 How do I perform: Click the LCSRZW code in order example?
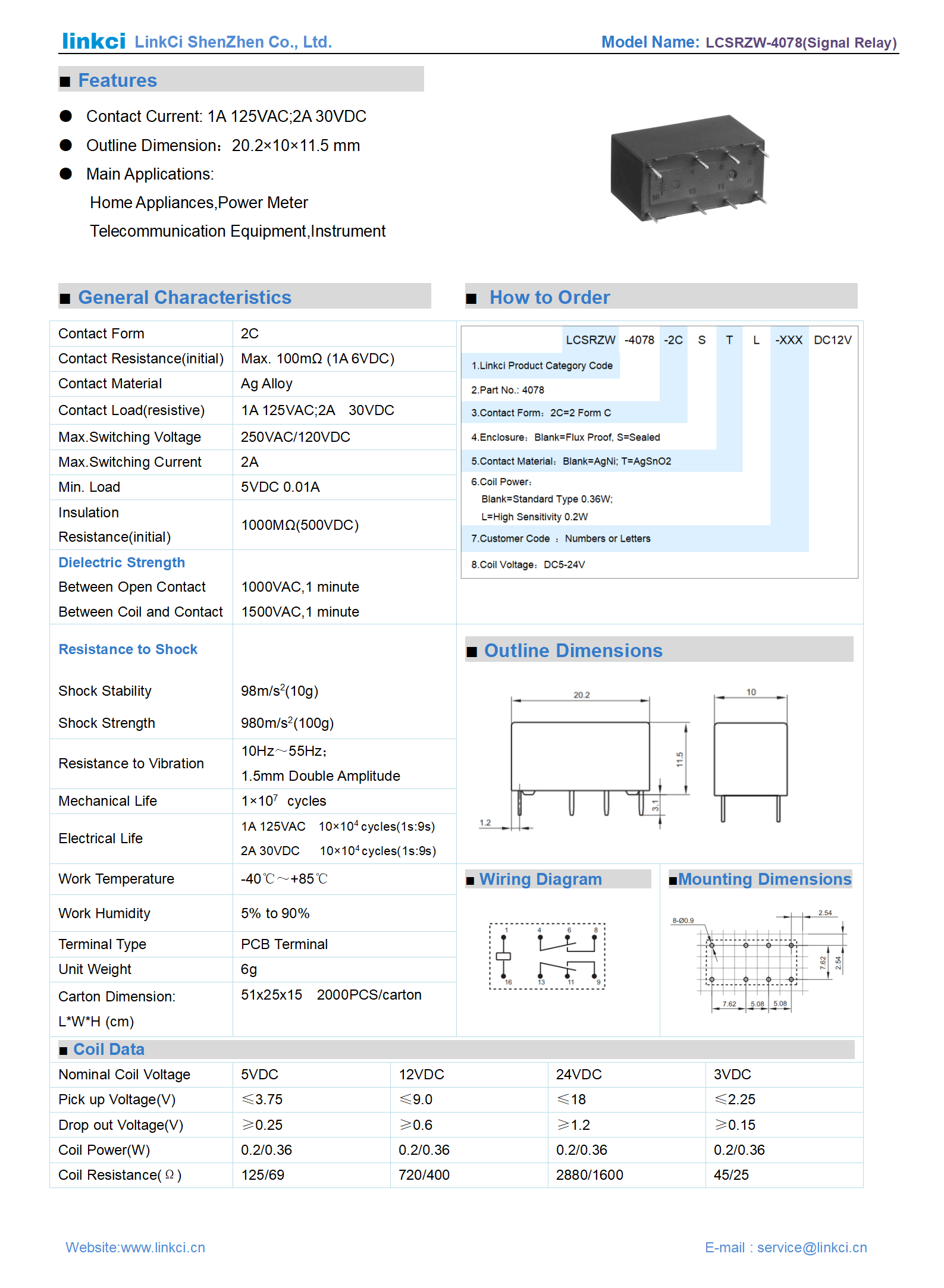[x=590, y=340]
